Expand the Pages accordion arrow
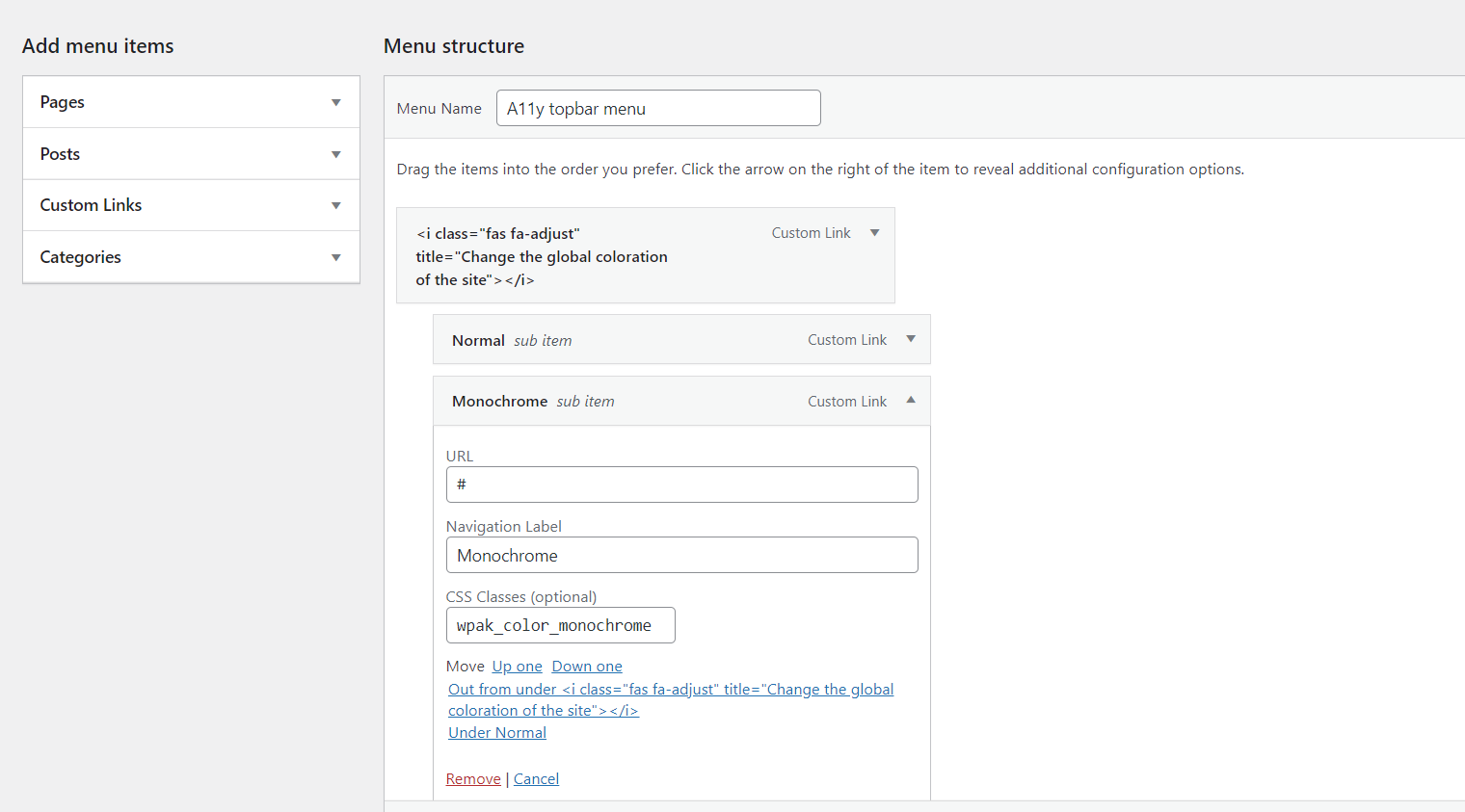Viewport: 1465px width, 812px height. point(335,102)
